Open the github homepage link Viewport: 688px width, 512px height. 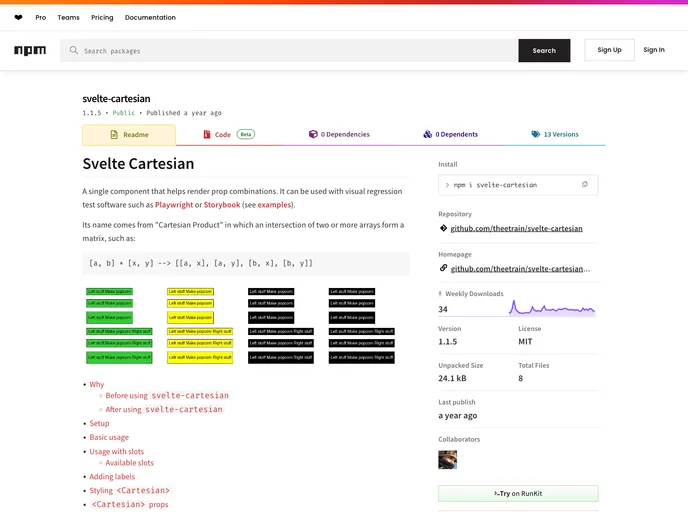coord(520,269)
